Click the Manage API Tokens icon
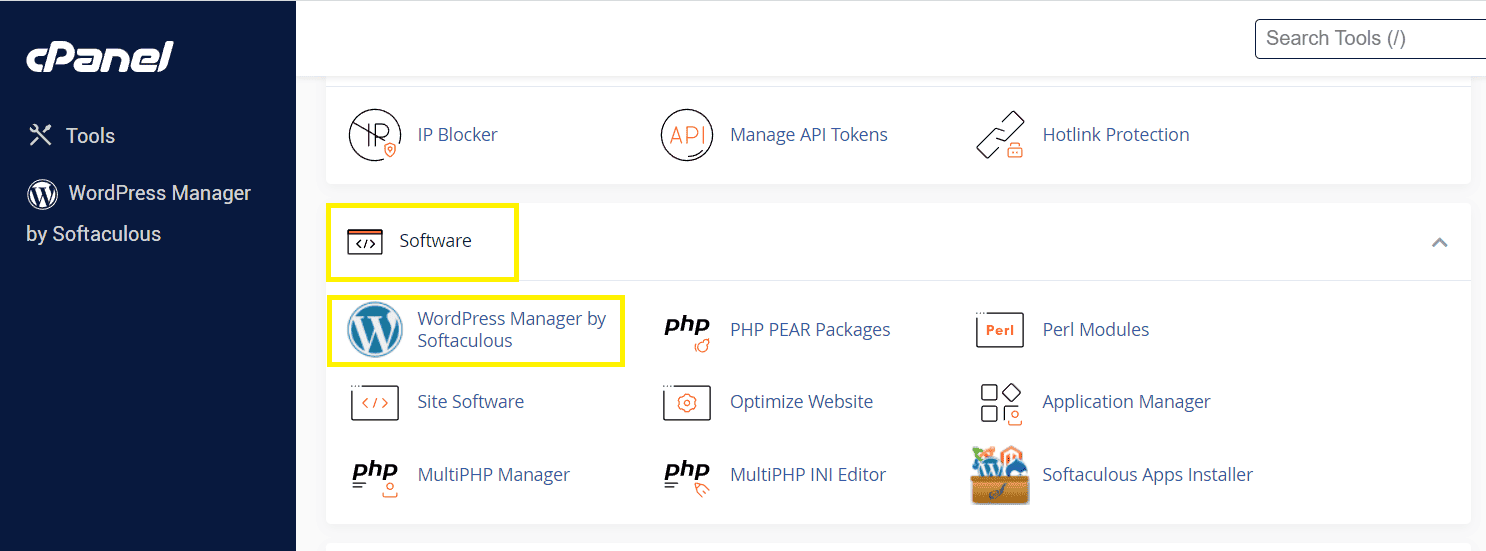The height and width of the screenshot is (551, 1486). (x=687, y=135)
